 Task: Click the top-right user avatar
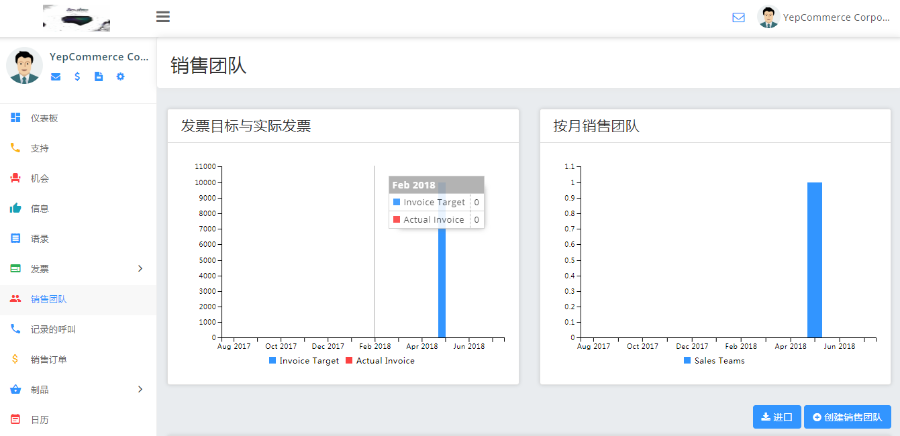click(x=769, y=17)
